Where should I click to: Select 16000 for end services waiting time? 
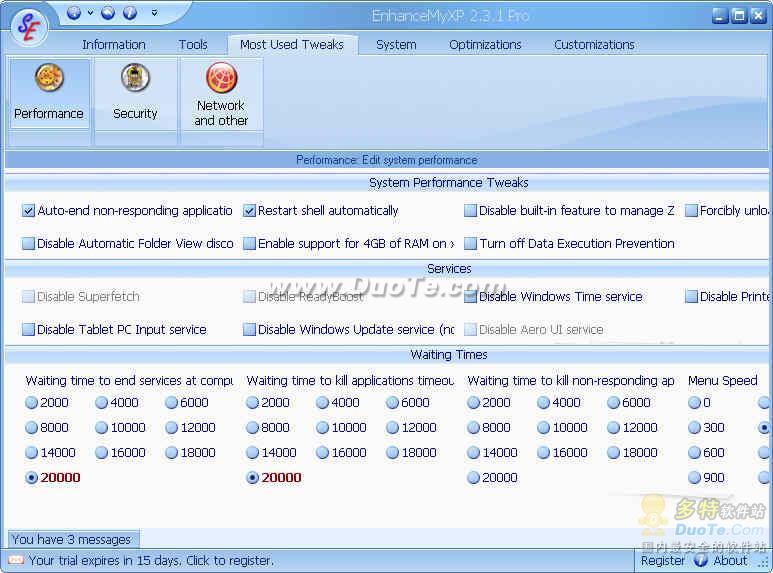point(101,453)
